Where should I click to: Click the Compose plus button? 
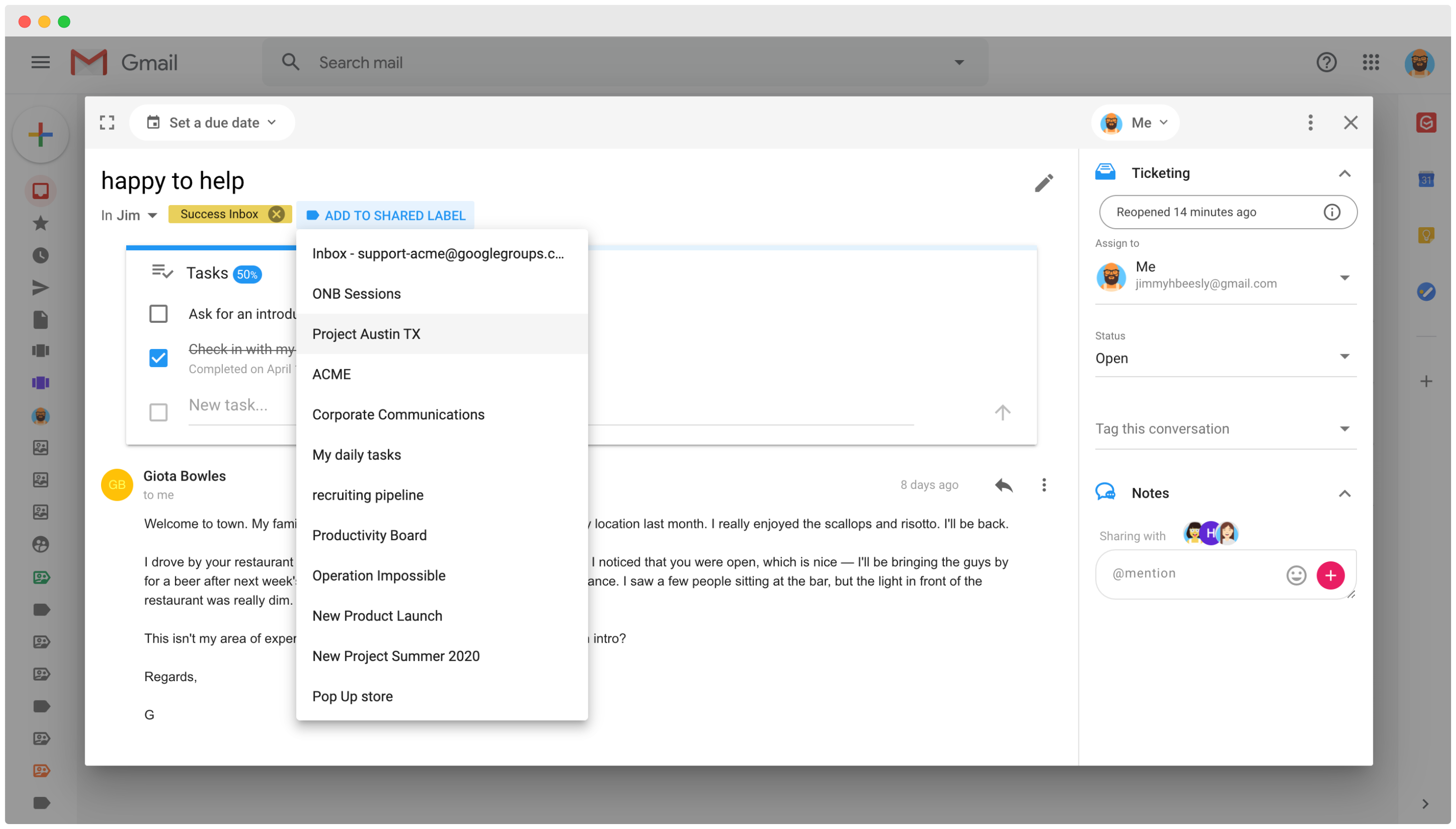tap(40, 135)
